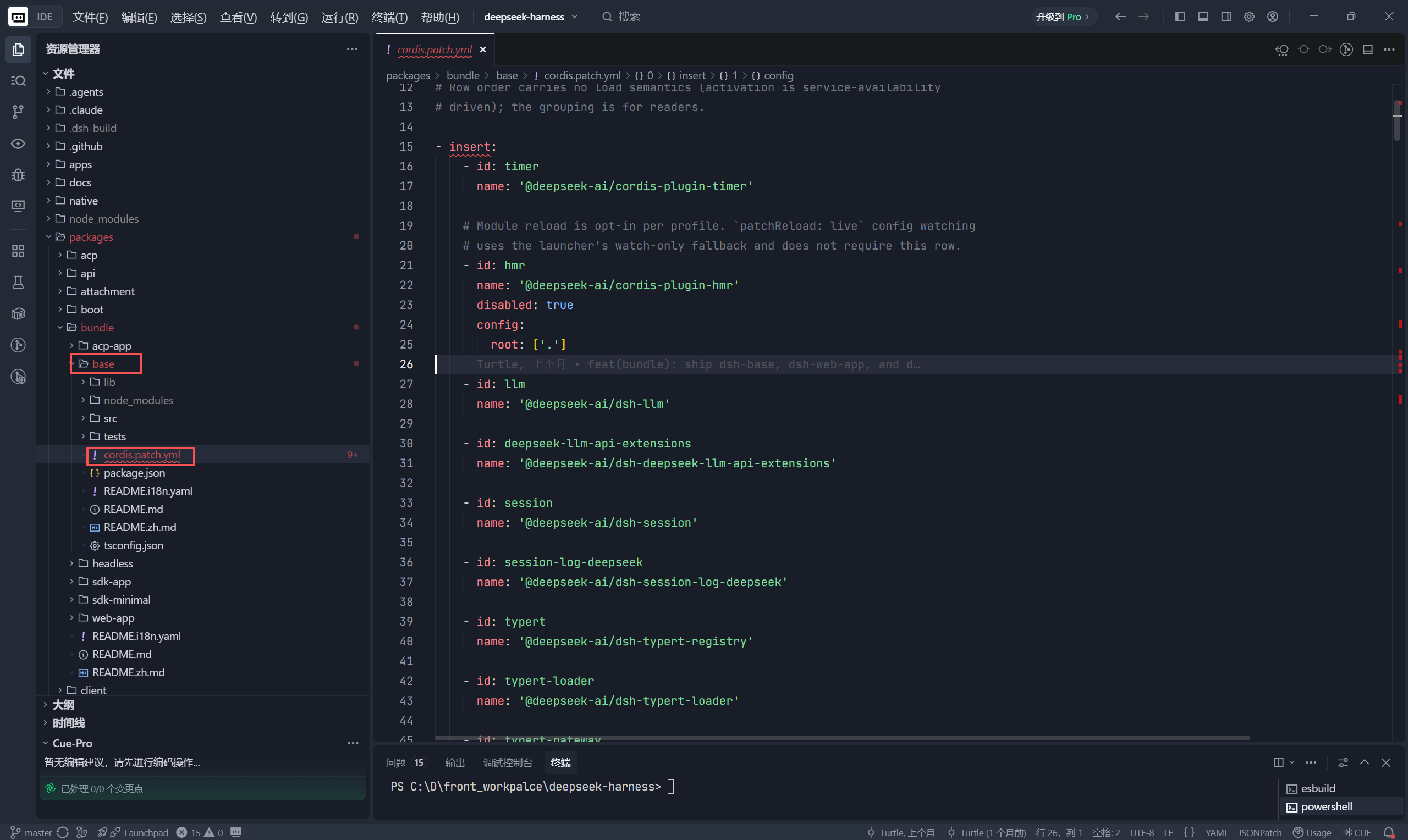The width and height of the screenshot is (1408, 840).
Task: Go back using the left arrow
Action: point(1120,16)
